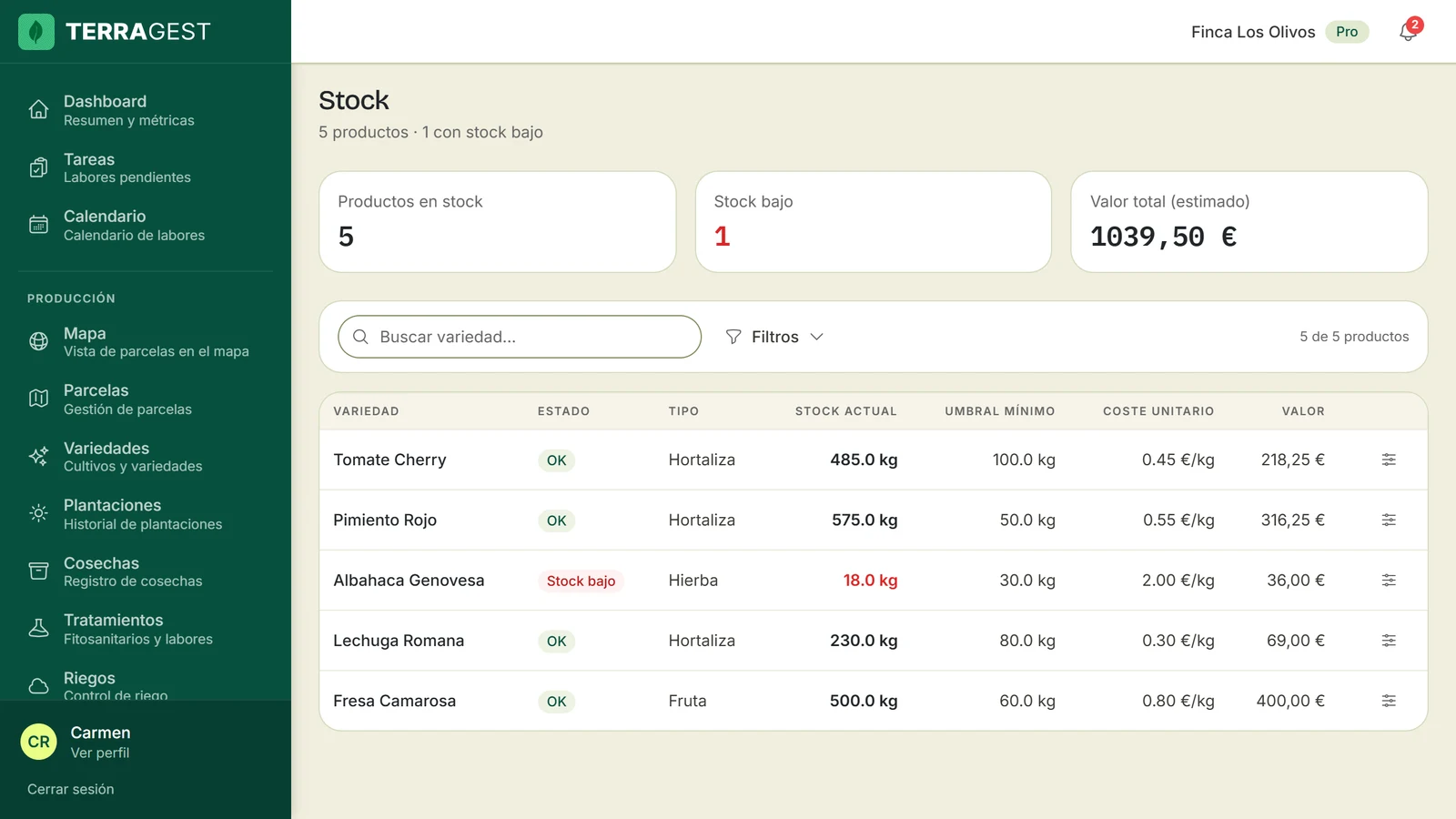
Task: Sort by STOCK ACTUAL column header
Action: (x=846, y=411)
